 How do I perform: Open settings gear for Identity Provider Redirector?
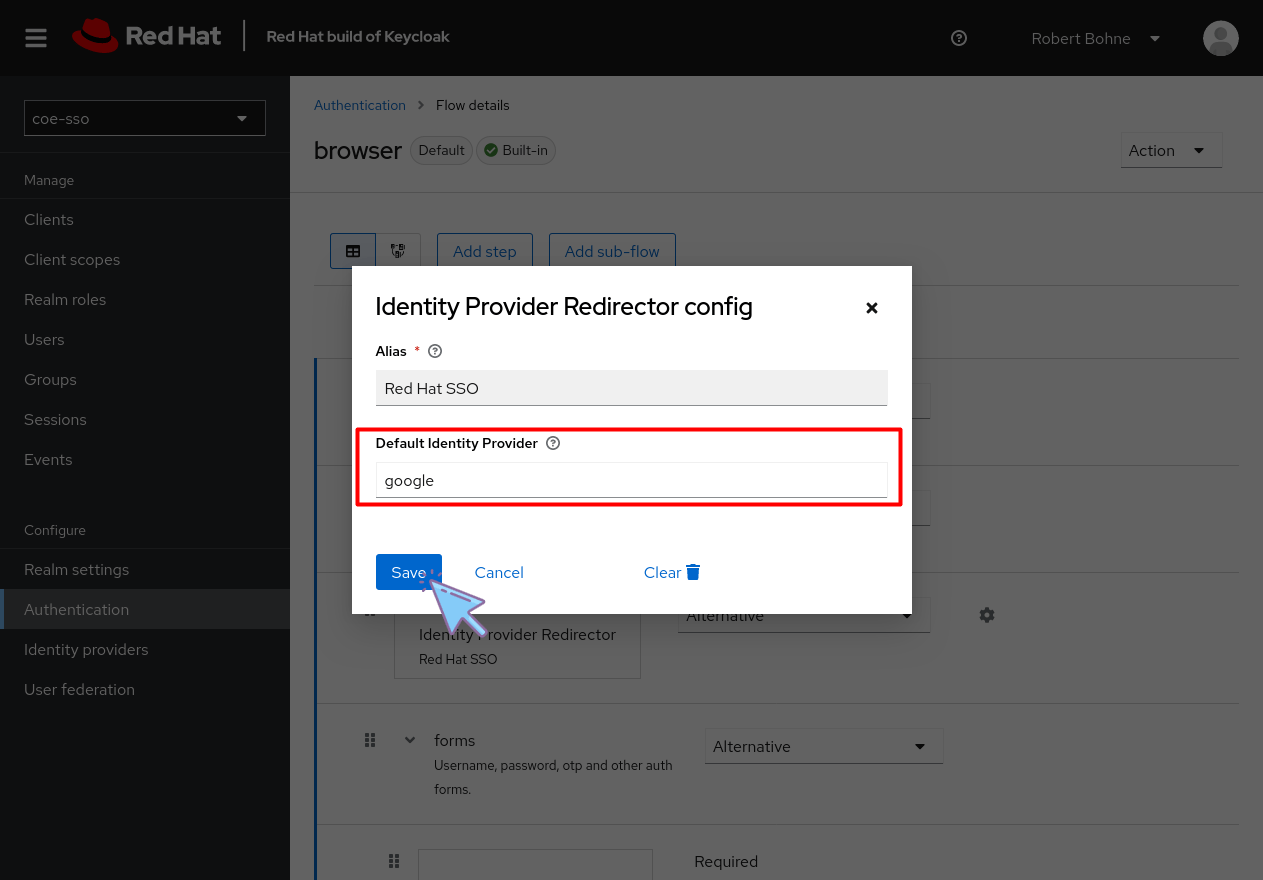(x=987, y=615)
